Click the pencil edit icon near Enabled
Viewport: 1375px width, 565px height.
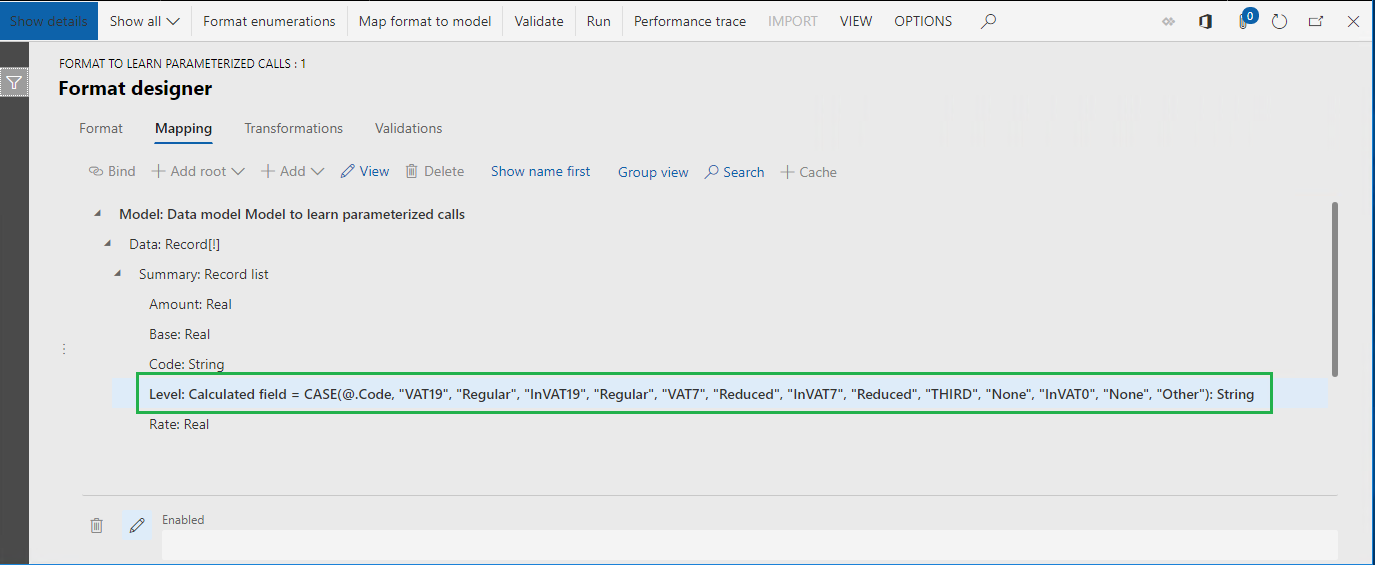(x=137, y=525)
